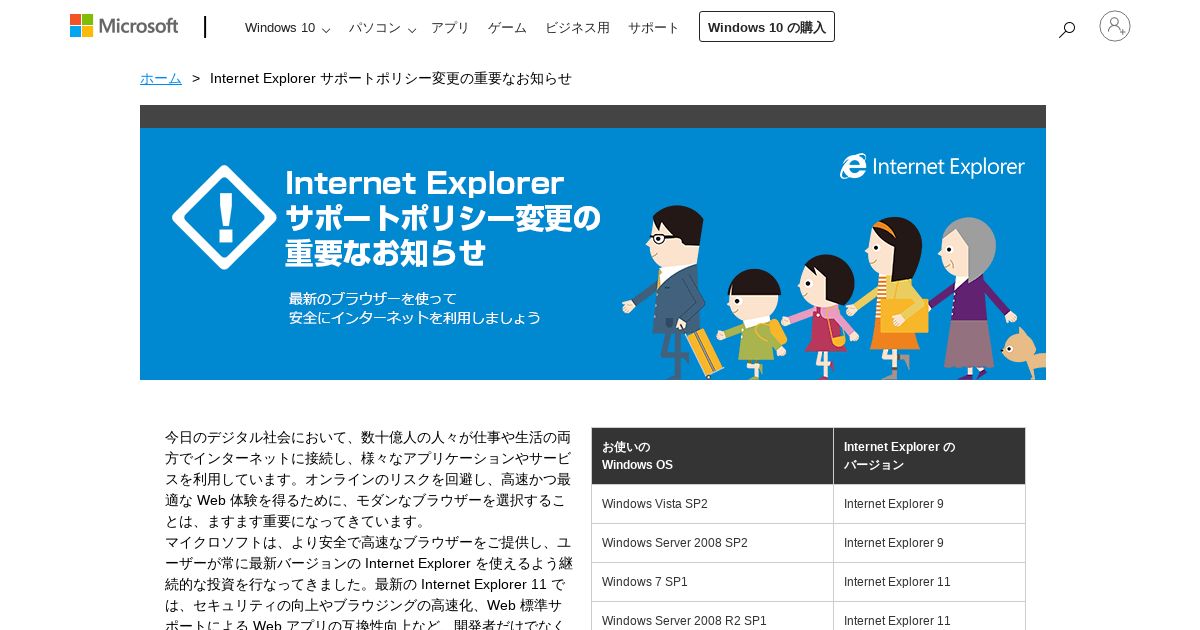Viewport: 1200px width, 630px height.
Task: Select the Windows Server 2008 R2 SP1 cell
Action: coord(712,618)
